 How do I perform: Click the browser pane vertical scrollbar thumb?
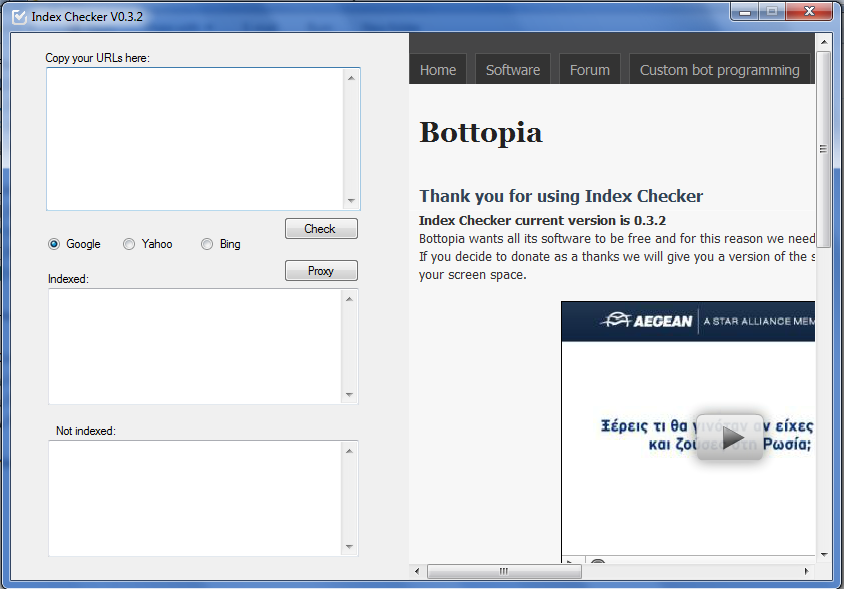click(824, 149)
